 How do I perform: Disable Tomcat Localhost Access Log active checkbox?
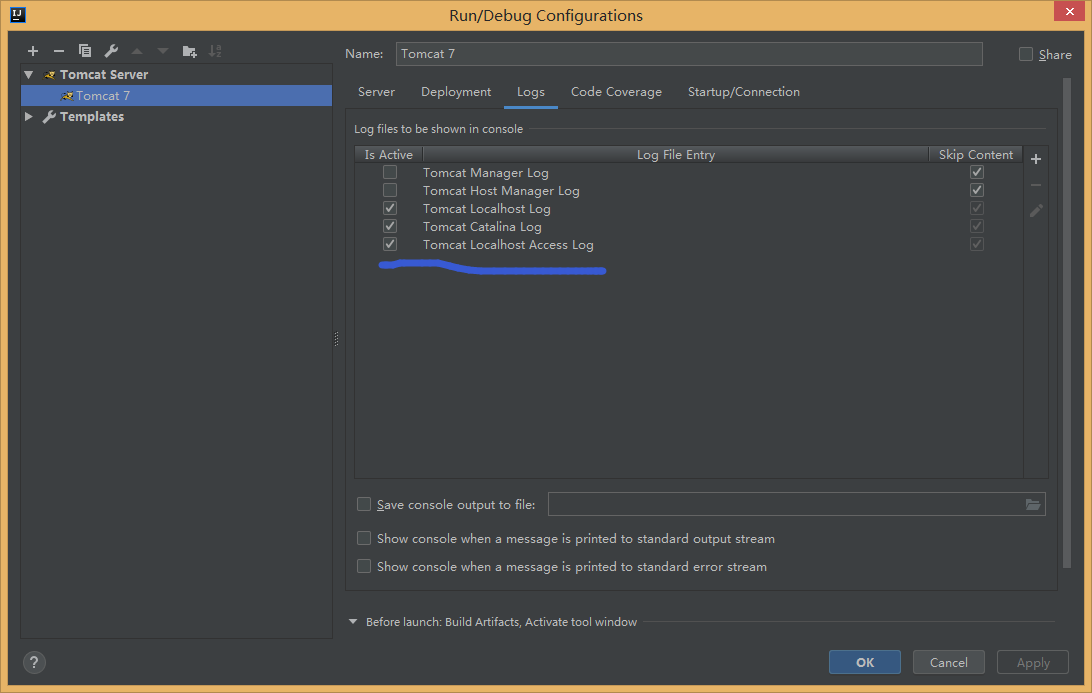click(x=390, y=244)
